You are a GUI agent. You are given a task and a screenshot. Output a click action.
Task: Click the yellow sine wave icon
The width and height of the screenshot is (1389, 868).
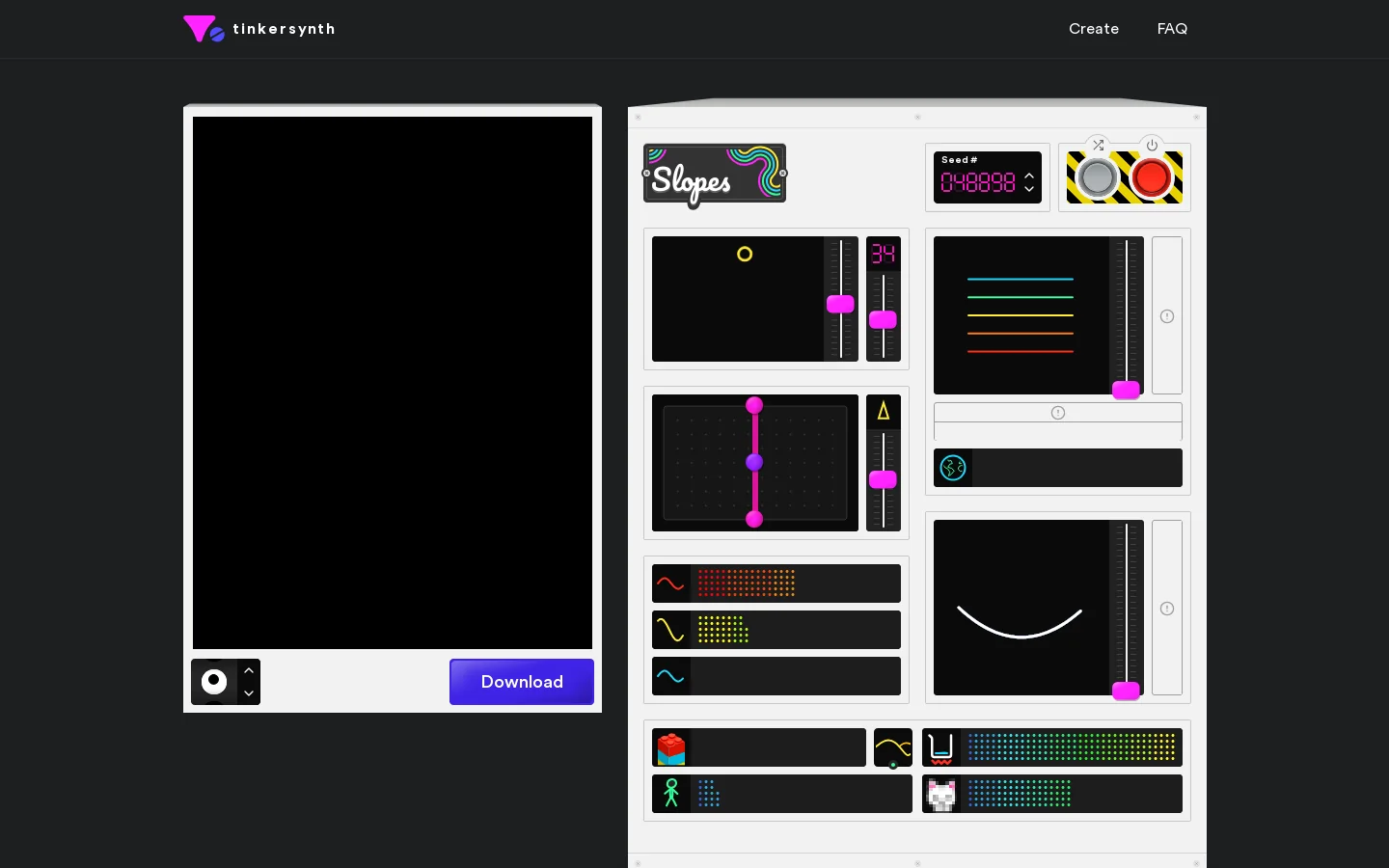(670, 630)
